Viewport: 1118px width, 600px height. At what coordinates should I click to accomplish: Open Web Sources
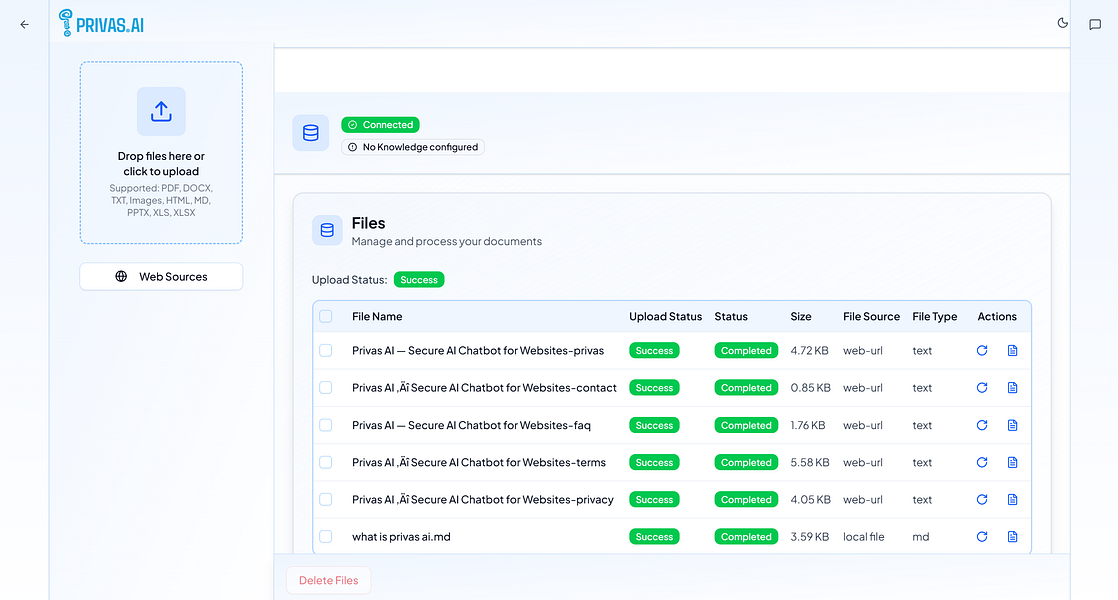161,277
